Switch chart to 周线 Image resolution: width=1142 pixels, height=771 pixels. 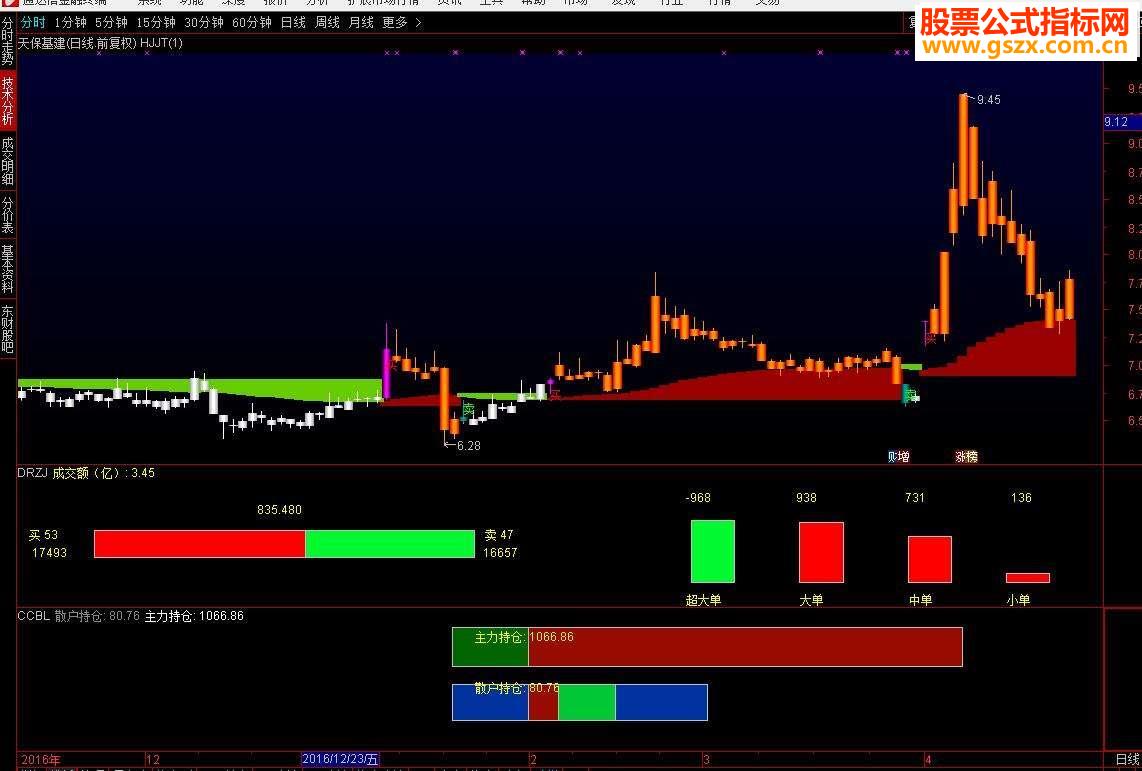pyautogui.click(x=328, y=23)
